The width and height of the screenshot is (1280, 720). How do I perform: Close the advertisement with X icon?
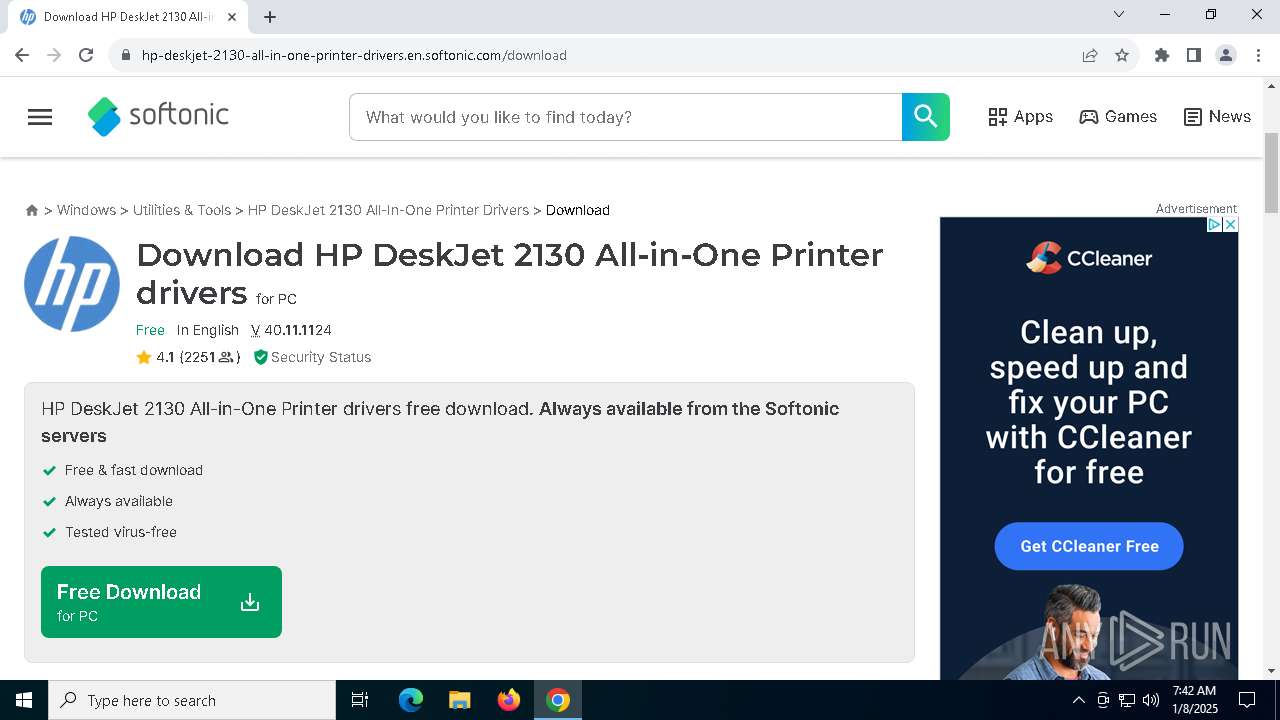(x=1231, y=225)
